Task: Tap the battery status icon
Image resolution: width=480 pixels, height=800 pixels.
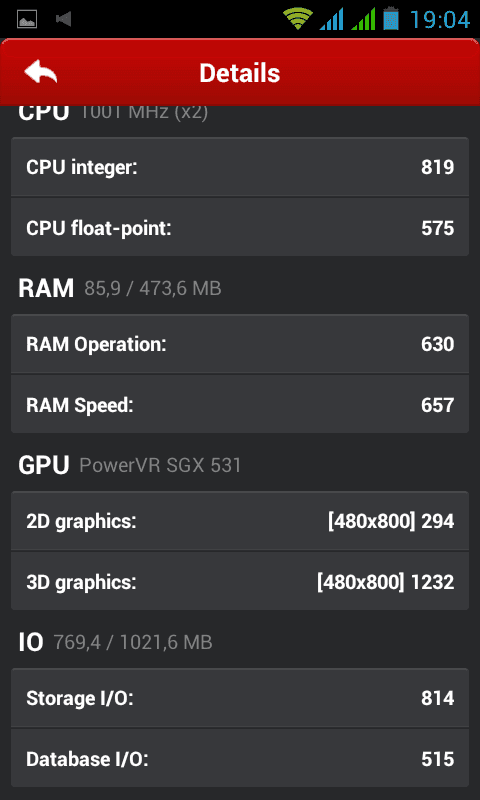Action: pos(391,18)
